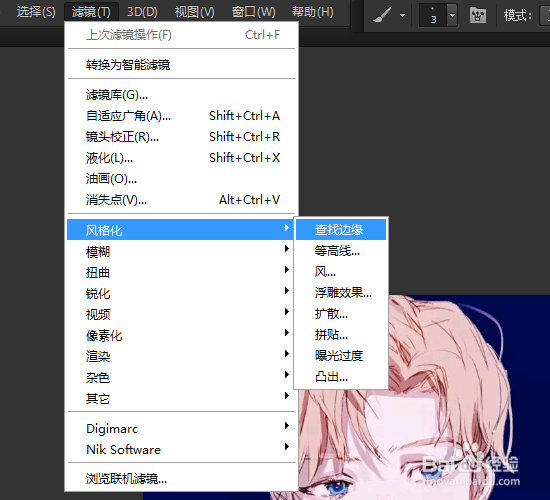Expand the Nik Software submenu
Screen dimensions: 550x500
coord(181,450)
